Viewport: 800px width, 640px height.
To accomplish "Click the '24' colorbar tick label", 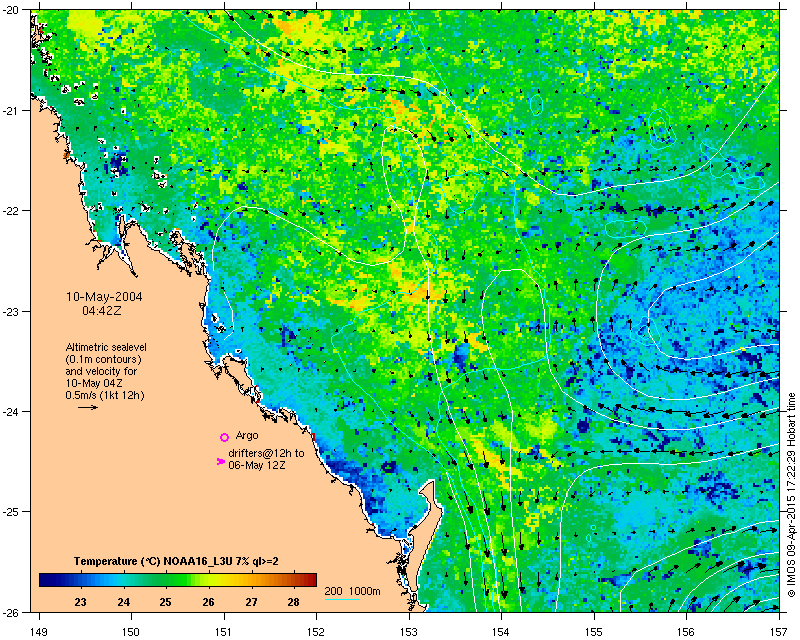I will [x=123, y=602].
